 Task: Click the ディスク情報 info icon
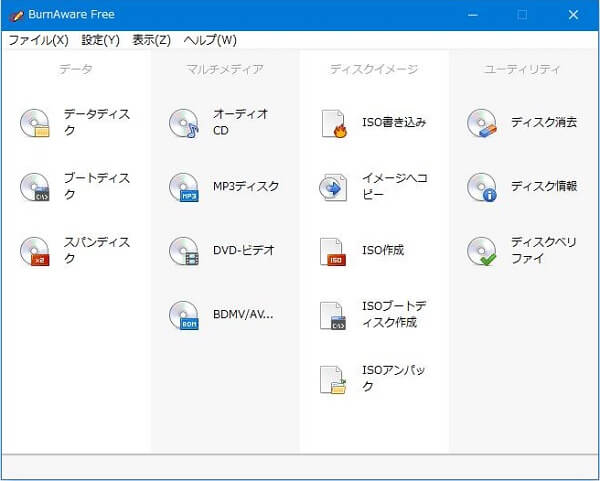[482, 187]
